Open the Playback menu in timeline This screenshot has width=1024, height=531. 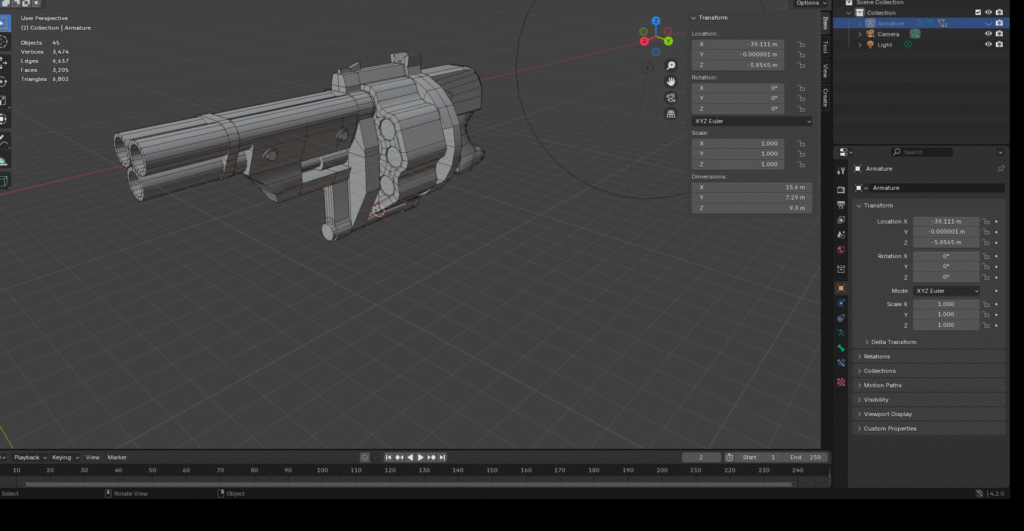coord(26,457)
